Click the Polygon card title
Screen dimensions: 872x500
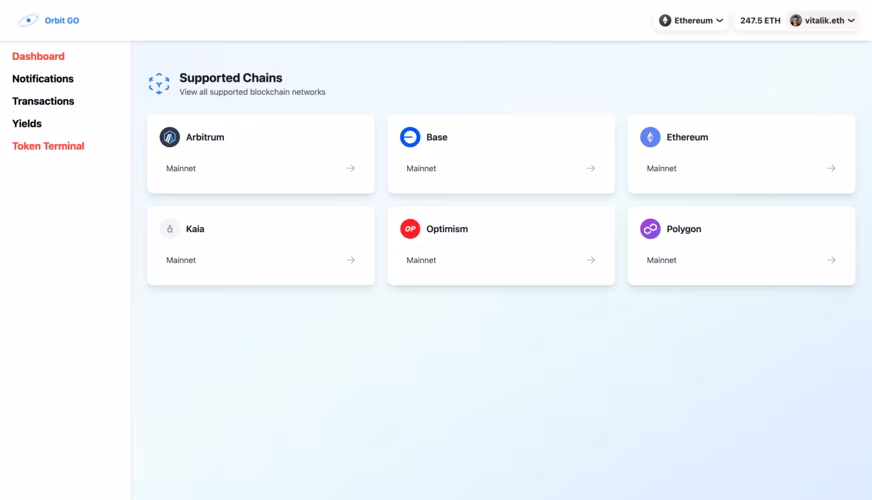[x=684, y=229]
